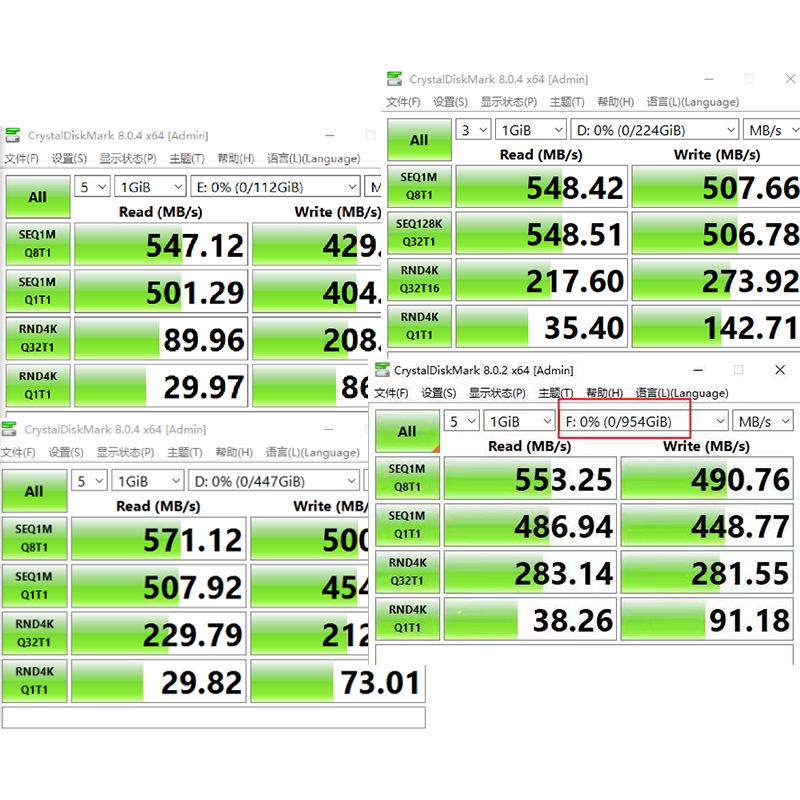Start SEQ1M Q1T1 test in the E: 112GiB window
800x800 pixels.
(38, 291)
